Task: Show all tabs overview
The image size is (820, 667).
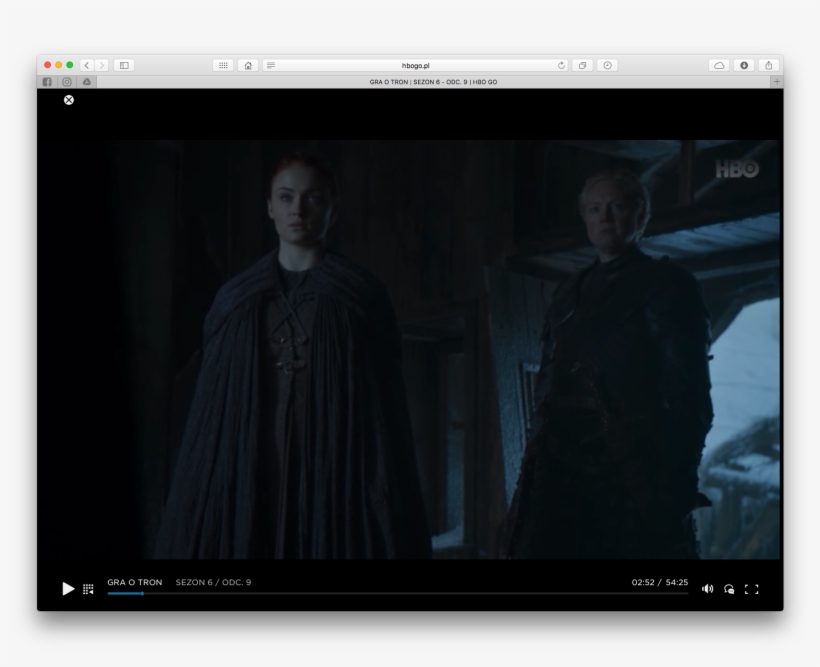Action: click(582, 65)
